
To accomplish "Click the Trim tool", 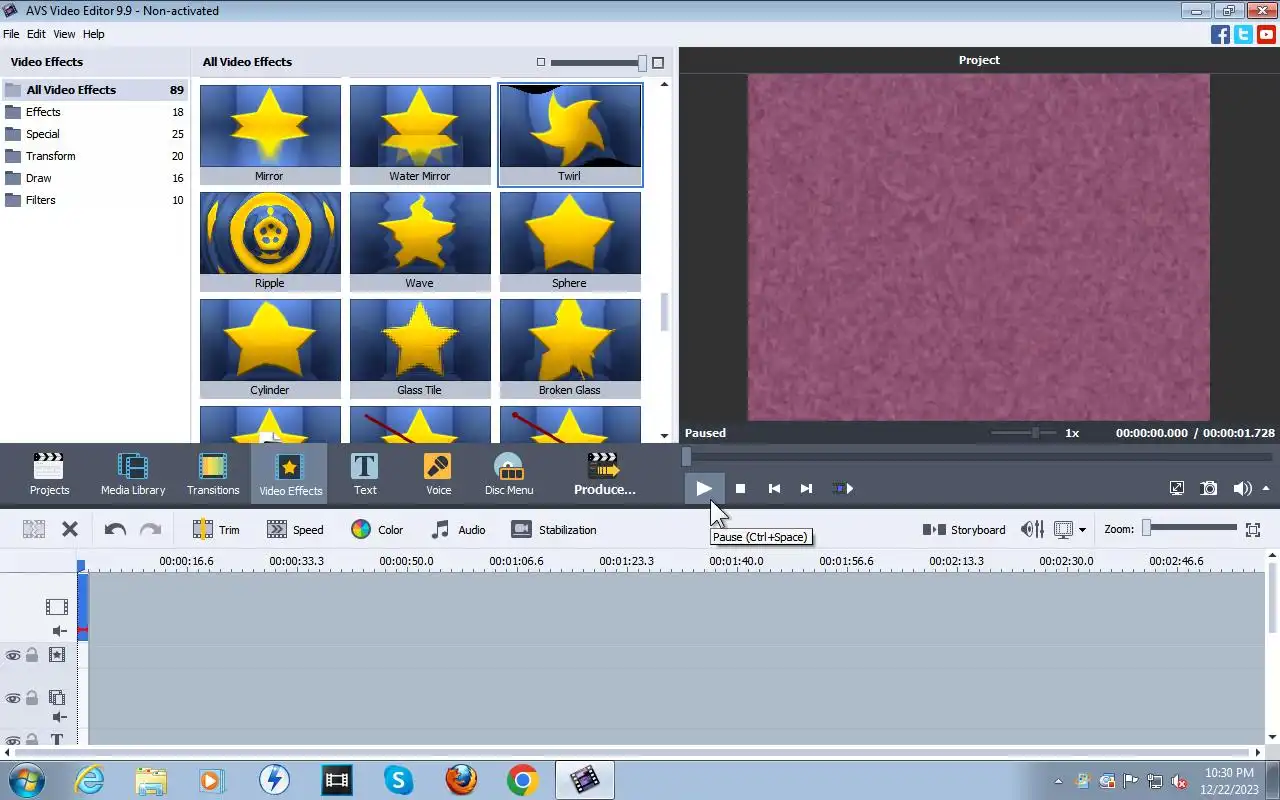I will point(217,530).
